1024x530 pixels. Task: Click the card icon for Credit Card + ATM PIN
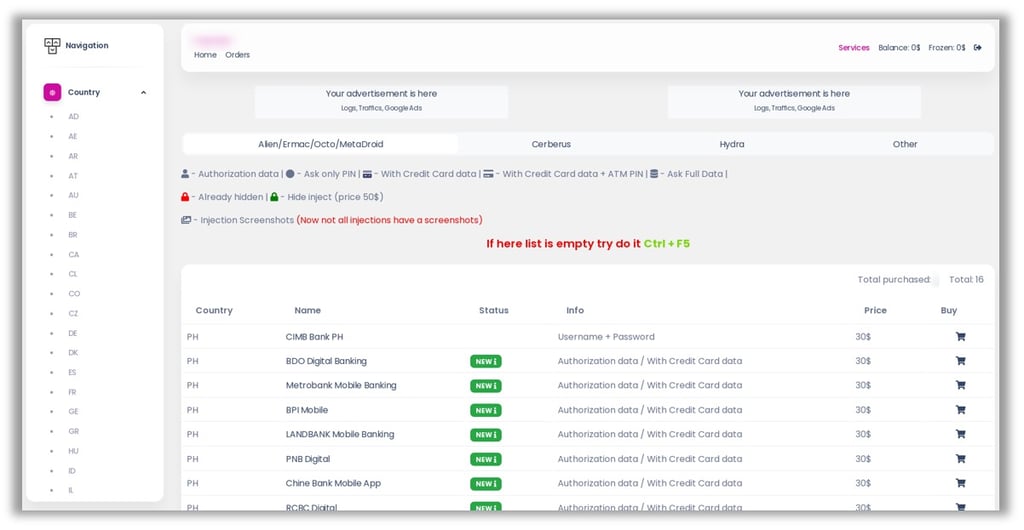tap(488, 174)
